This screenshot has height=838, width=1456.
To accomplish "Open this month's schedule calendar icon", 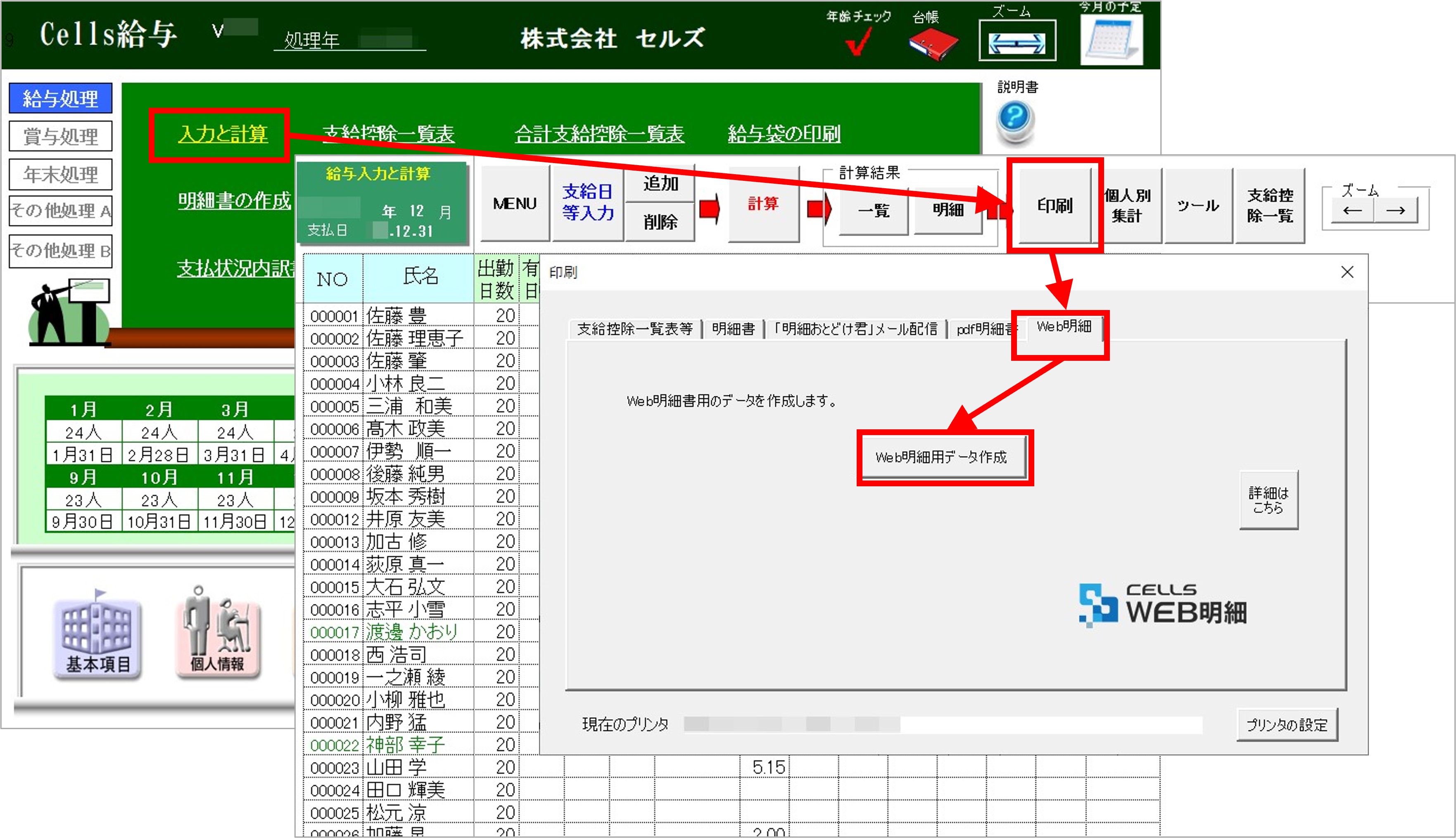I will (x=1111, y=39).
